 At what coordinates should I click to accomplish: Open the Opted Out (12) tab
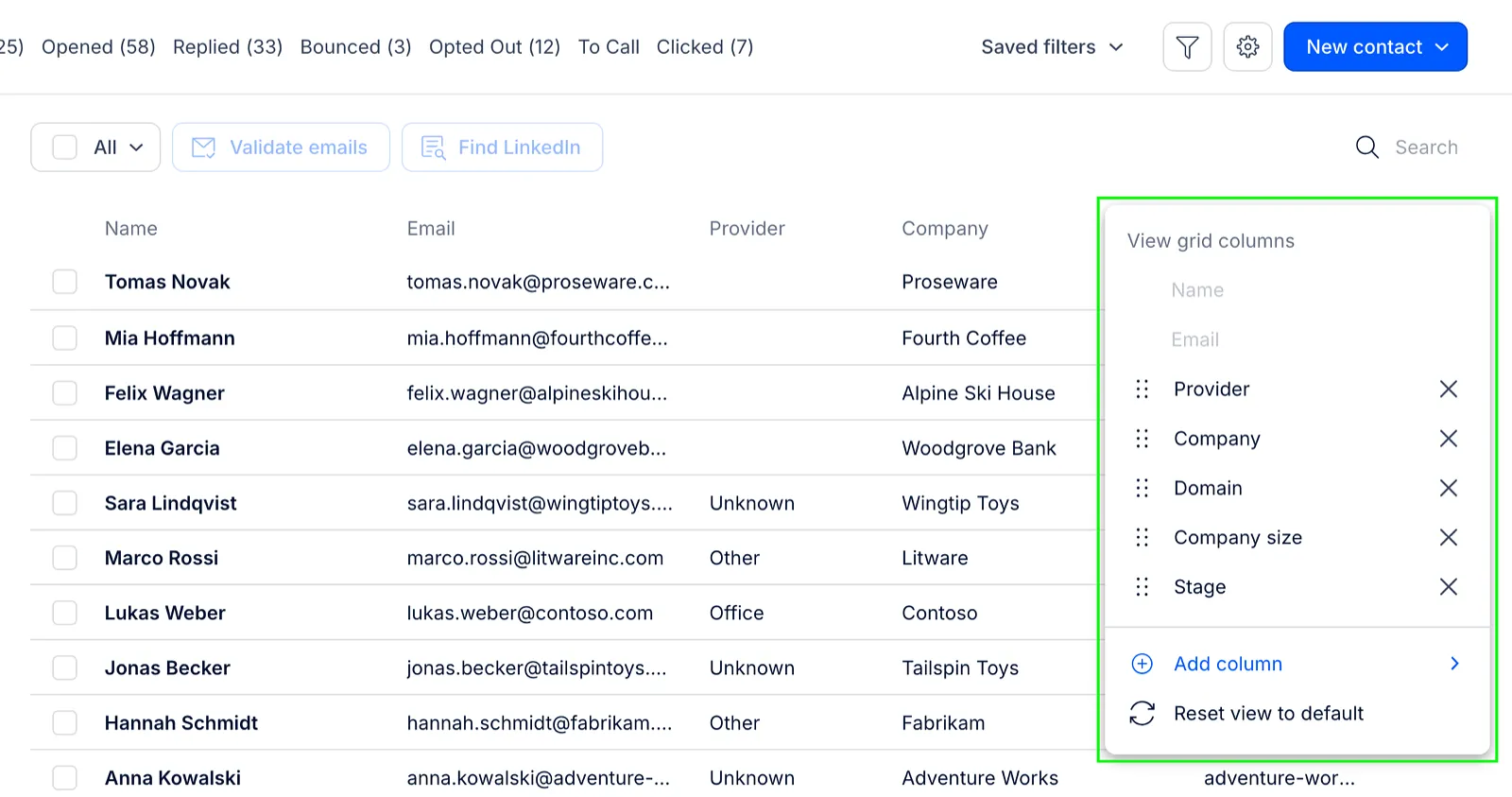point(494,46)
